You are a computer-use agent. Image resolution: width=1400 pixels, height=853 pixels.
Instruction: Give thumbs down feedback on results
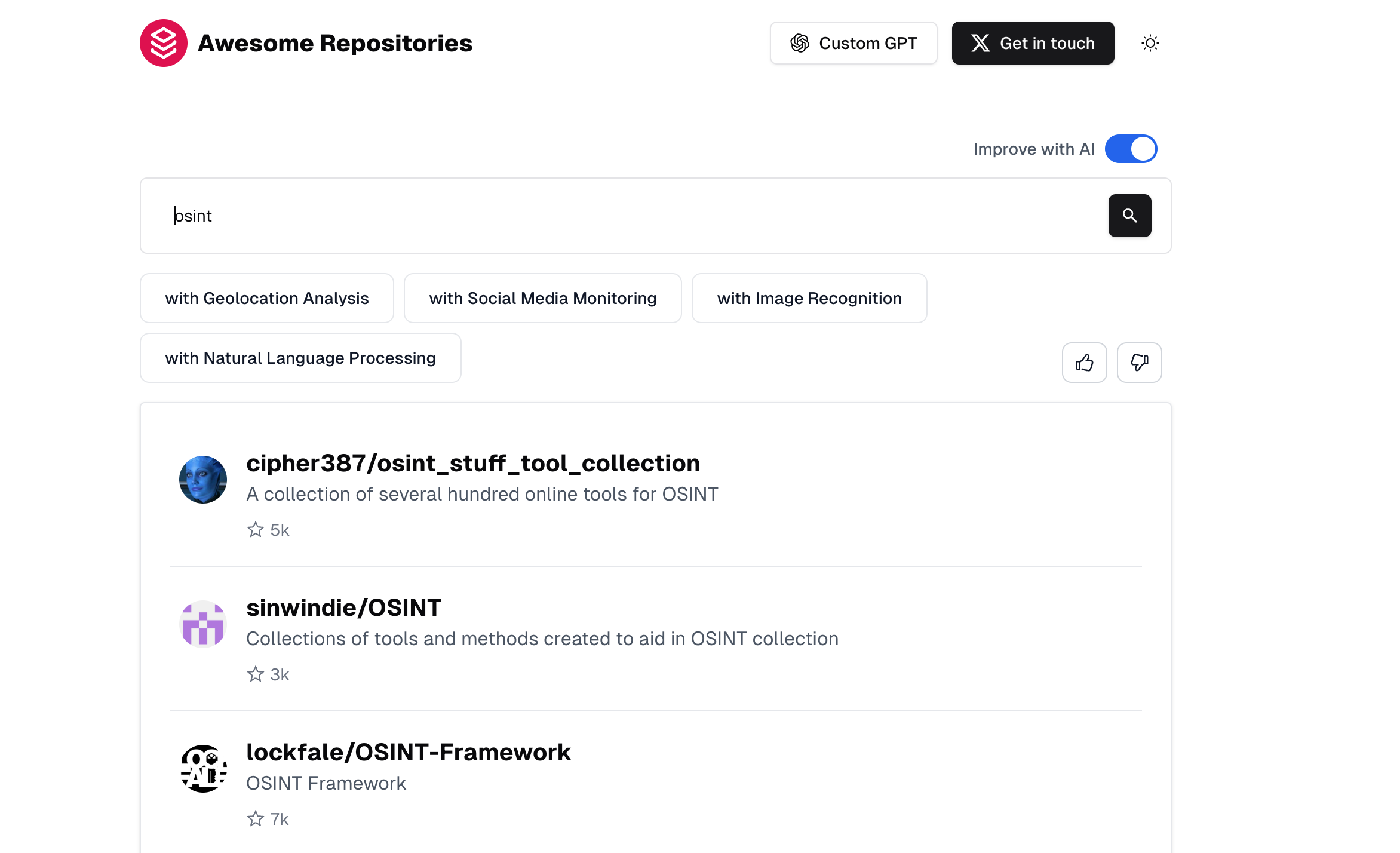(1139, 363)
